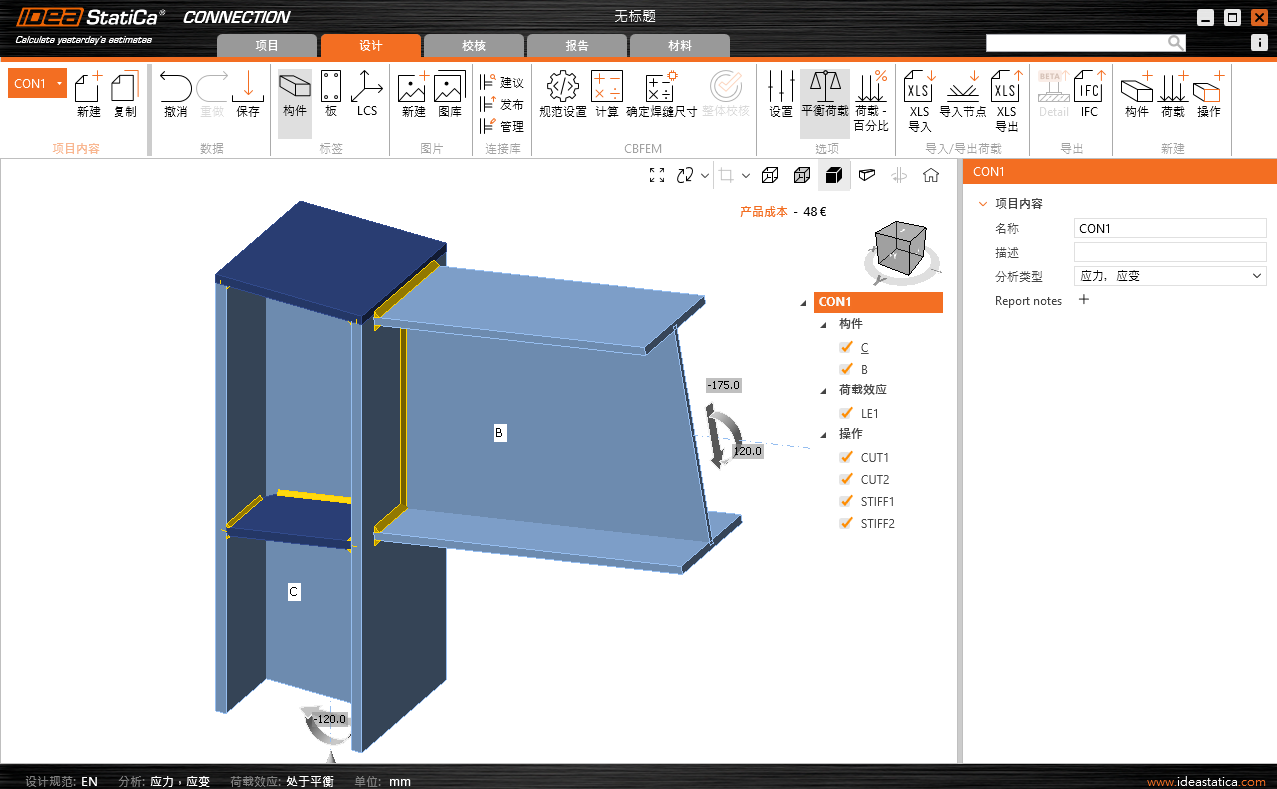Switch to the 材料 tab
The height and width of the screenshot is (789, 1277).
[680, 46]
